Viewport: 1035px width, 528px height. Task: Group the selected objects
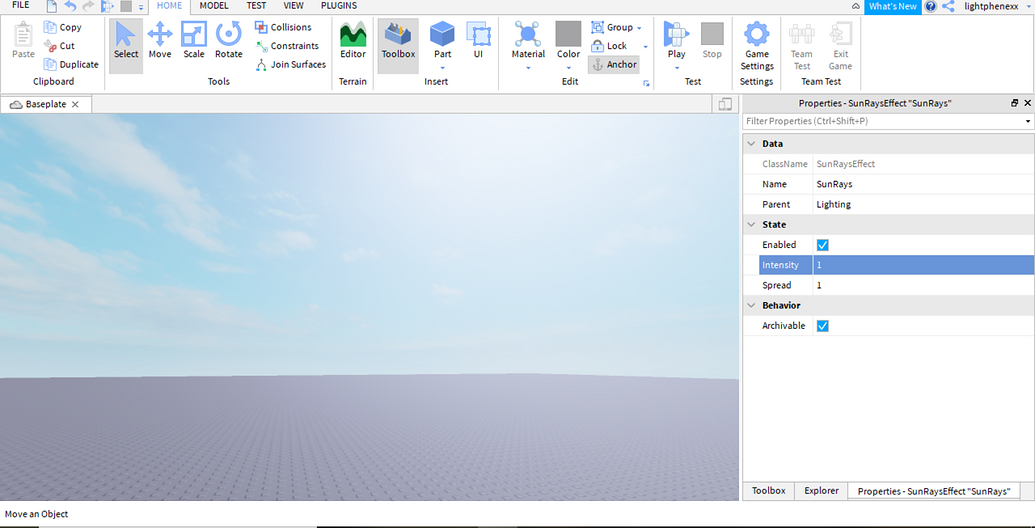click(x=612, y=27)
